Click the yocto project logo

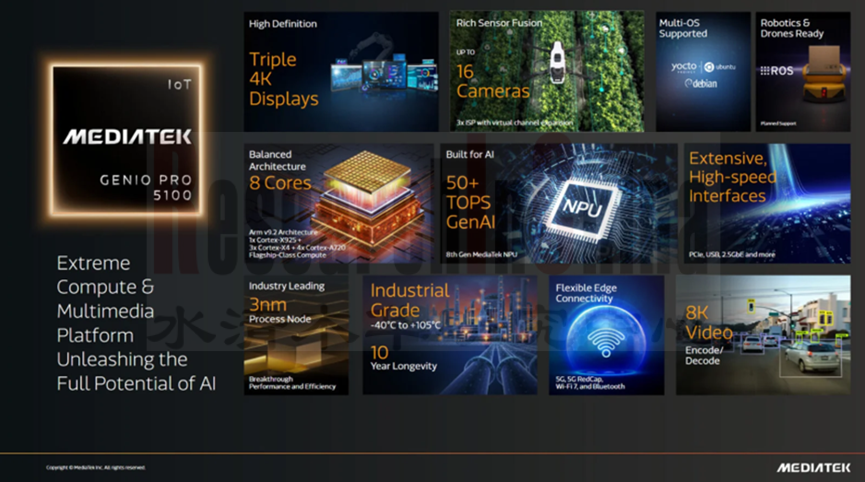coord(684,67)
